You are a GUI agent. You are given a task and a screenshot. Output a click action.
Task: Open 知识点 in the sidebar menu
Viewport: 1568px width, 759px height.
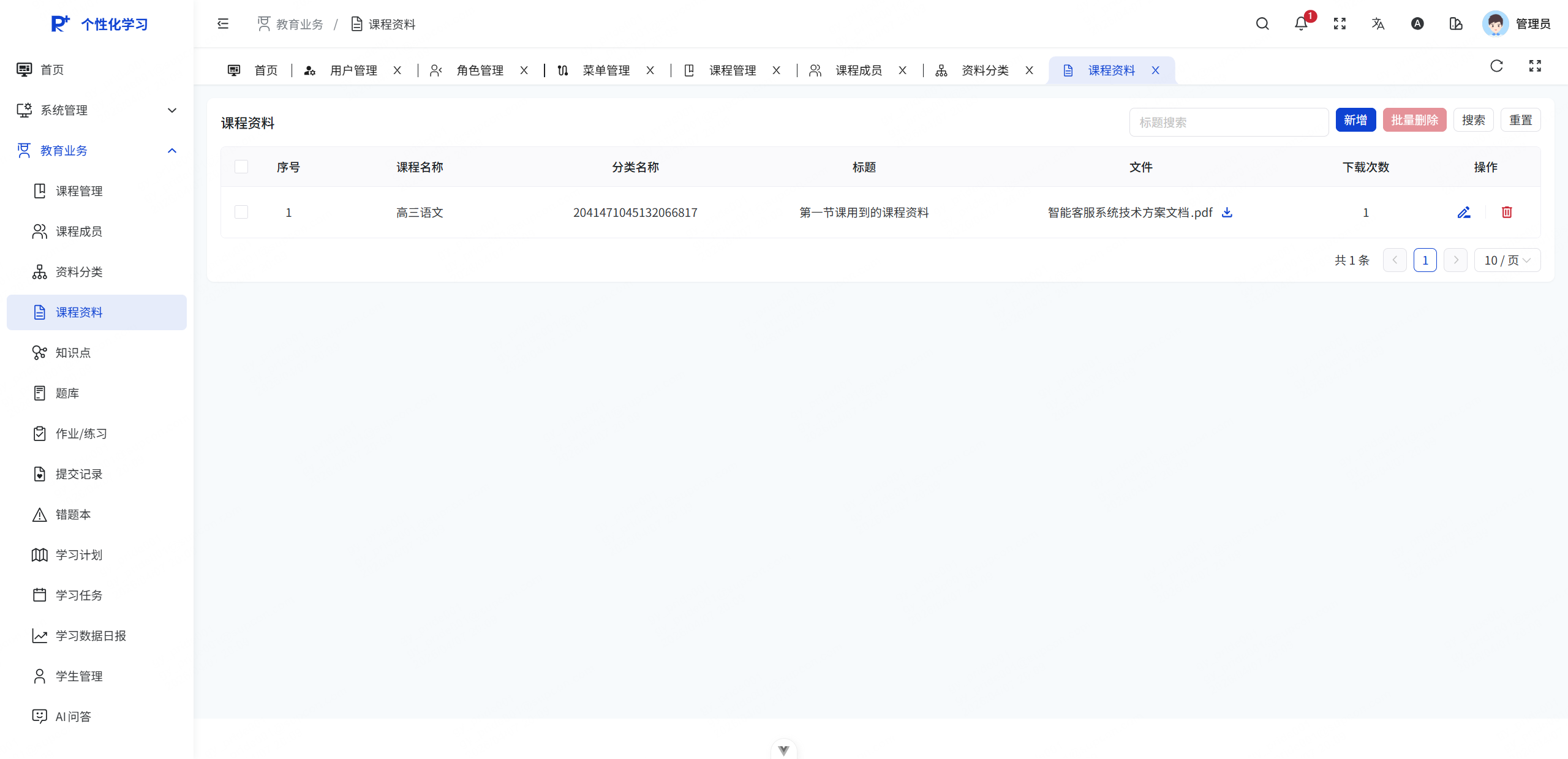coord(73,353)
